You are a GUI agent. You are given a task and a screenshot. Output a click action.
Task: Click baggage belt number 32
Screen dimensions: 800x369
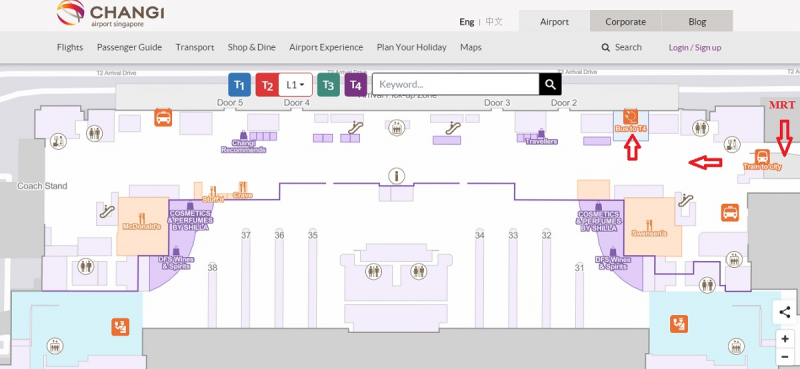pos(546,235)
